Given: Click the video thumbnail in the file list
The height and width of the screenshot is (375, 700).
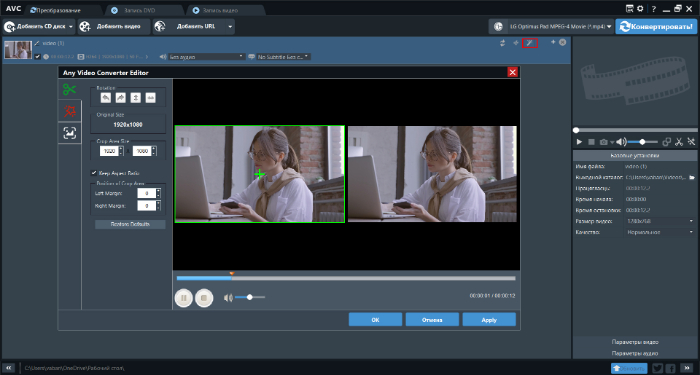Looking at the screenshot, I should (18, 50).
